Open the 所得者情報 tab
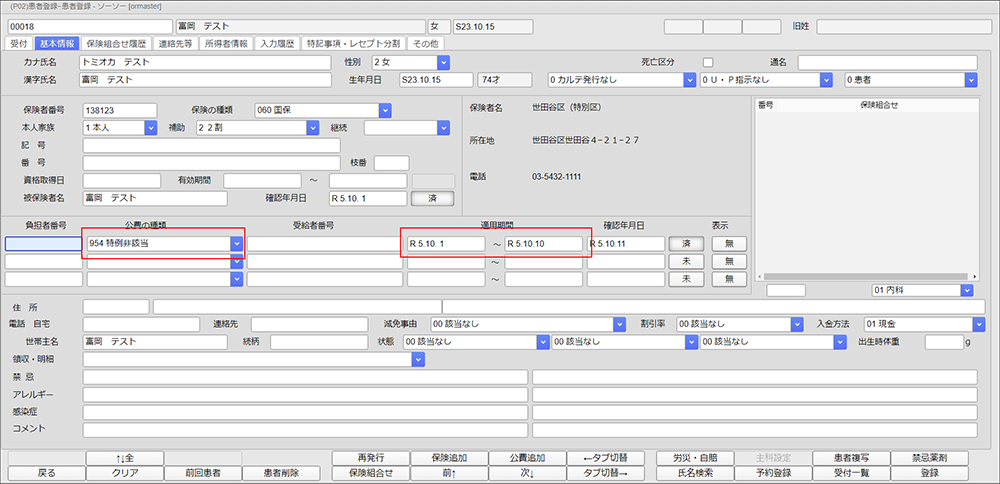The width and height of the screenshot is (1000, 484). [x=224, y=43]
